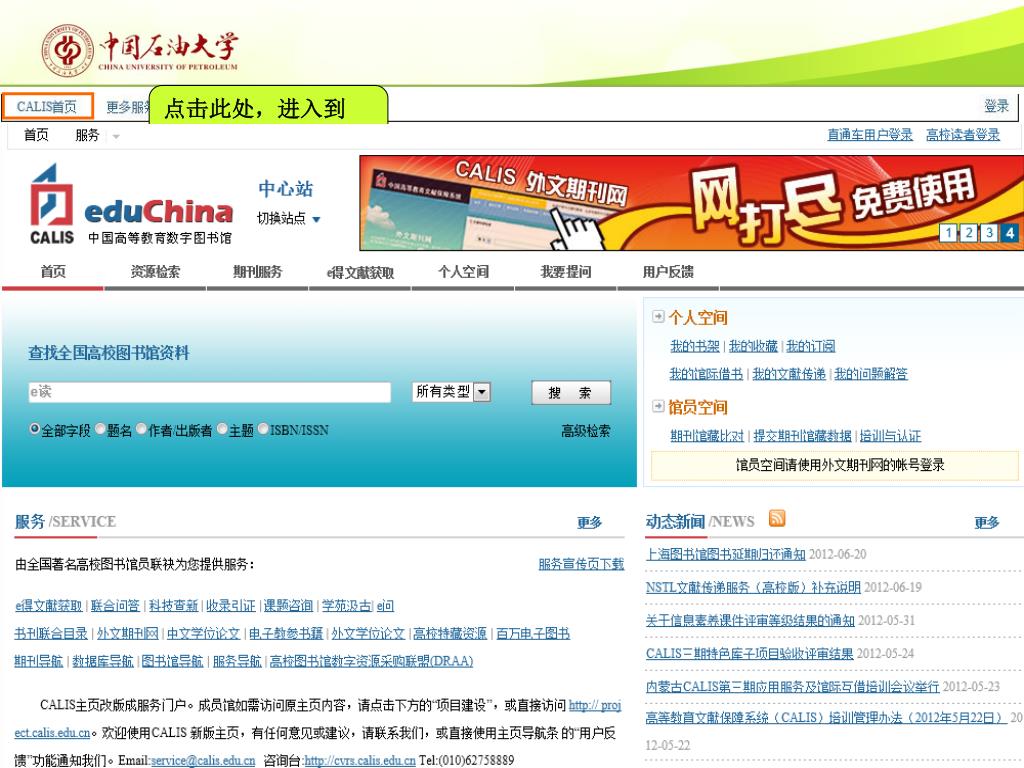Open 我的馆际借书 link
This screenshot has height=768, width=1024.
coord(706,374)
